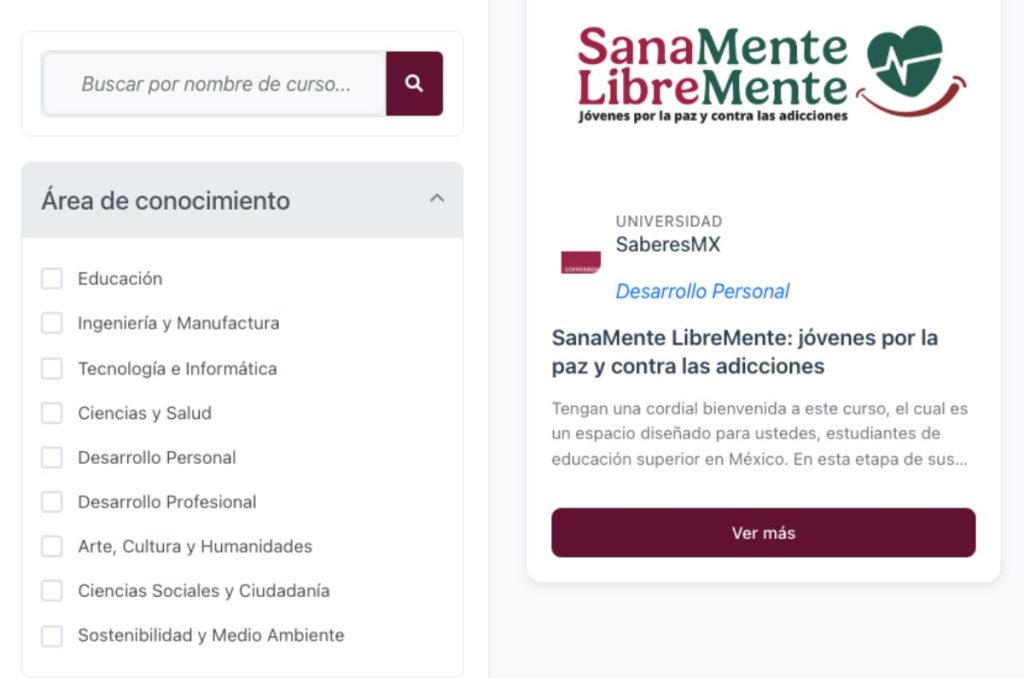Image resolution: width=1024 pixels, height=678 pixels.
Task: Click the SaberesMX university logo
Action: click(x=581, y=261)
